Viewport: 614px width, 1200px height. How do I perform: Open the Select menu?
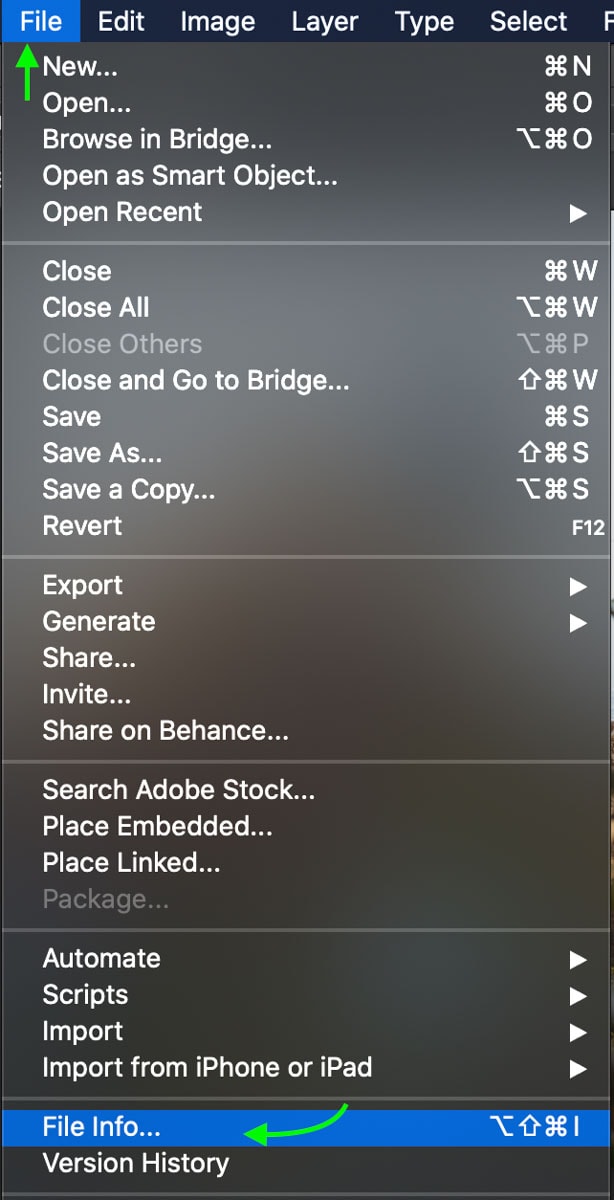(529, 21)
